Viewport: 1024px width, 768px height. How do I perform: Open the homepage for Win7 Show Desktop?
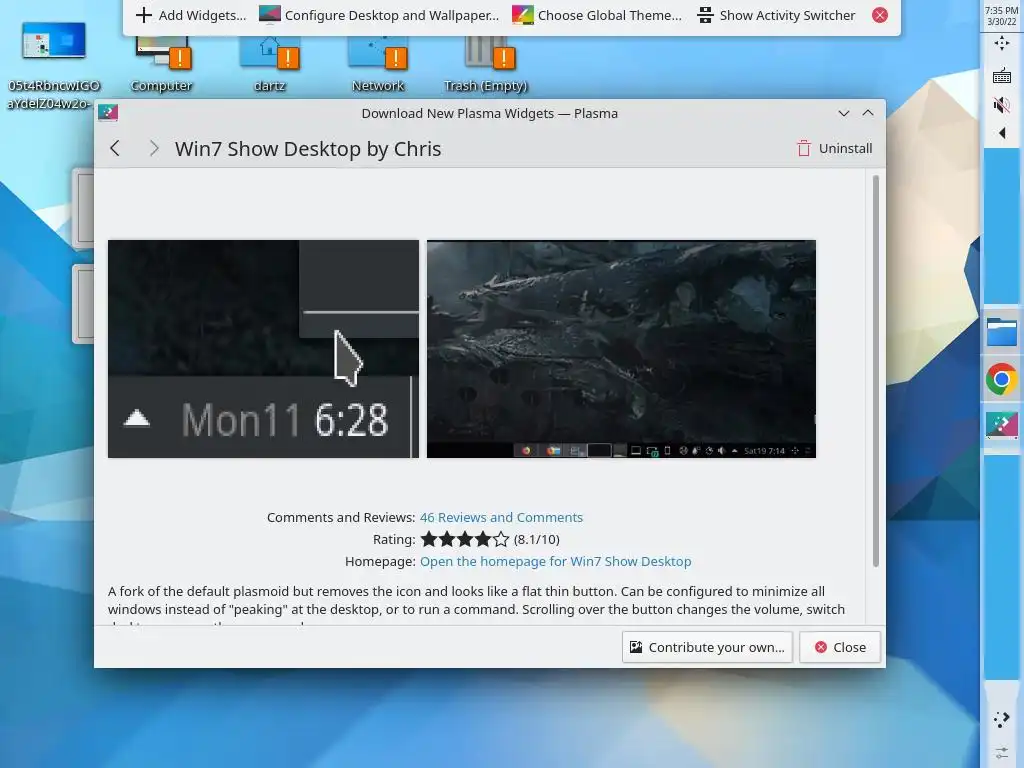555,562
